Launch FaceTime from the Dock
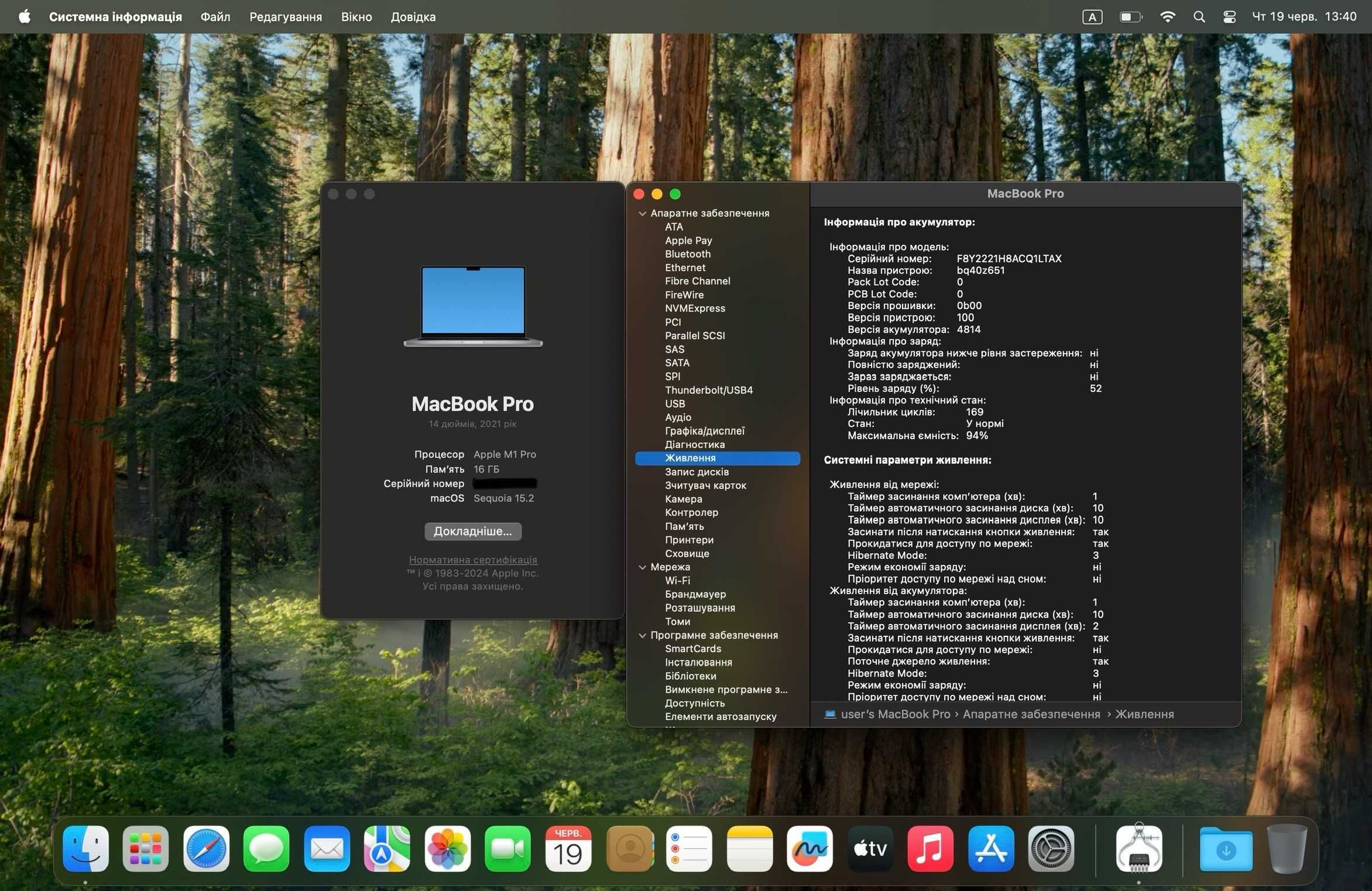The image size is (1372, 891). coord(507,848)
